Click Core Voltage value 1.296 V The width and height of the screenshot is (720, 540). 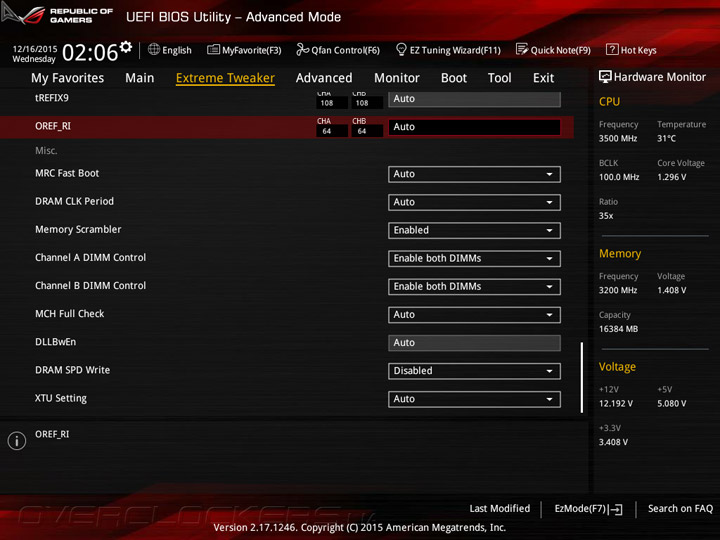pyautogui.click(x=671, y=177)
